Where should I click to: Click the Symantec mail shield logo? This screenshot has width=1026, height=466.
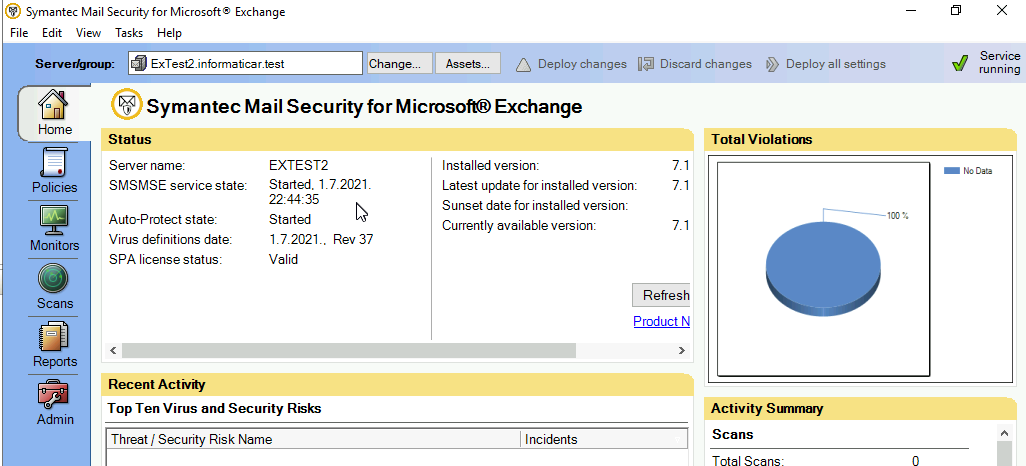click(x=127, y=105)
